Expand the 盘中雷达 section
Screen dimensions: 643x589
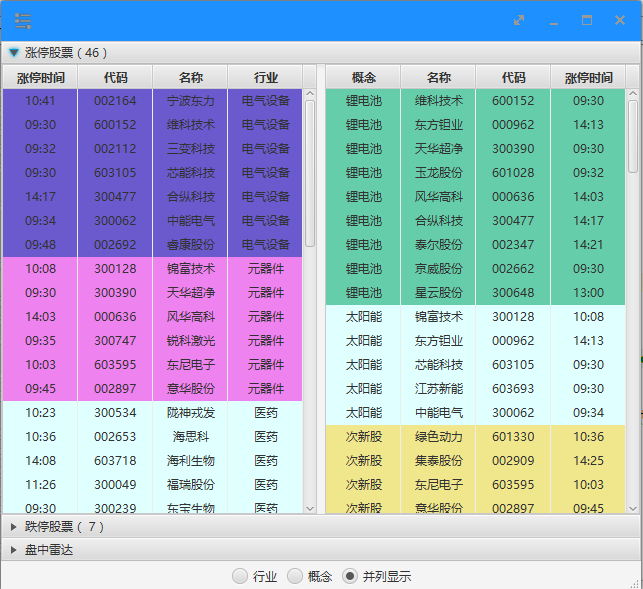14,550
